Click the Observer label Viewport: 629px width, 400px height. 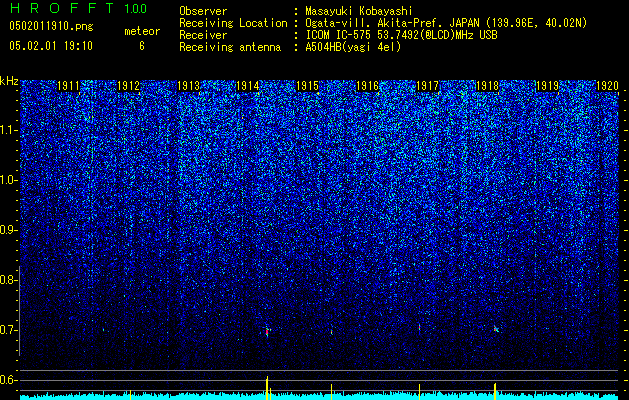point(203,11)
